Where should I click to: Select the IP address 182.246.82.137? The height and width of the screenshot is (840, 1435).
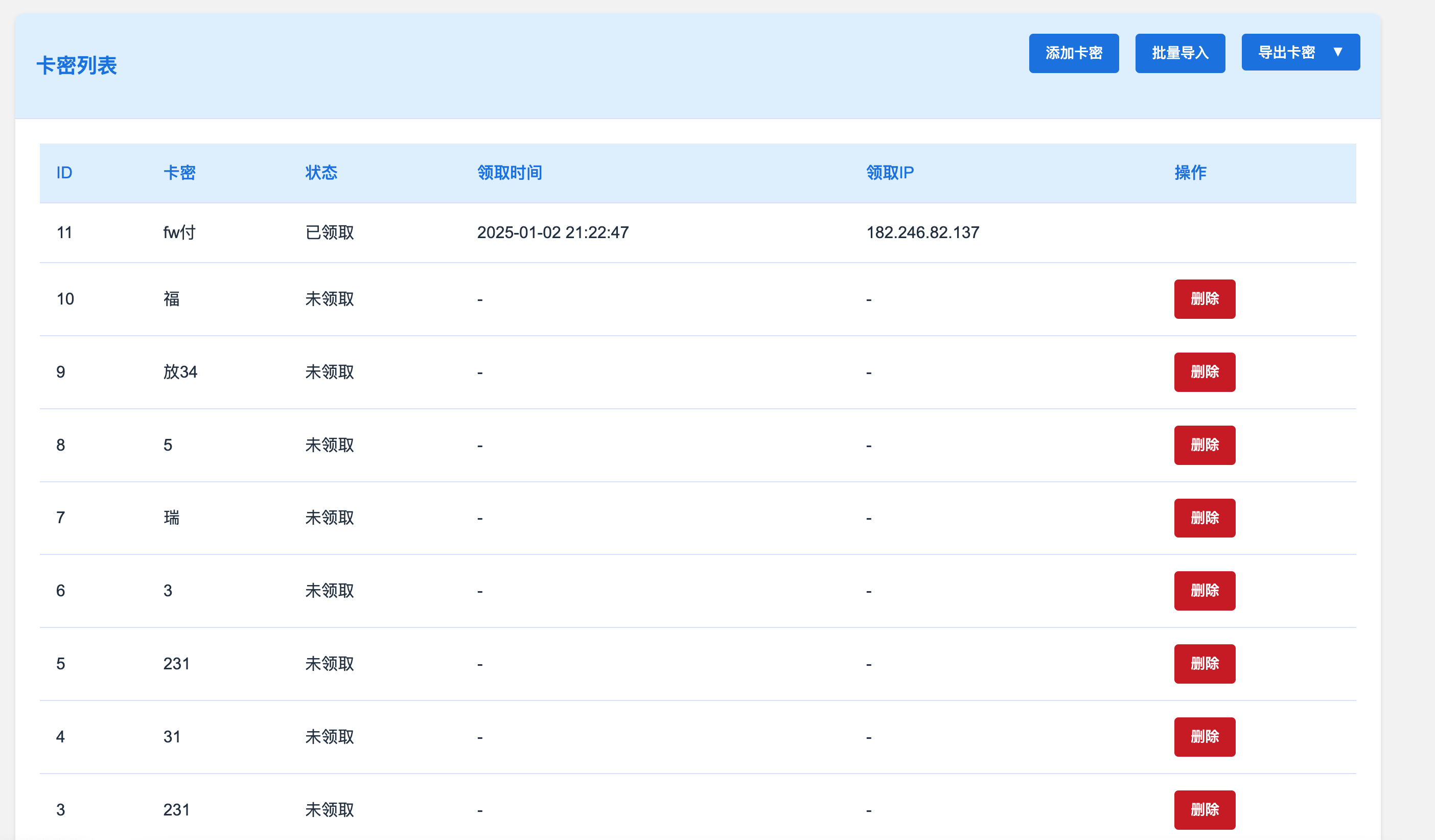coord(922,232)
